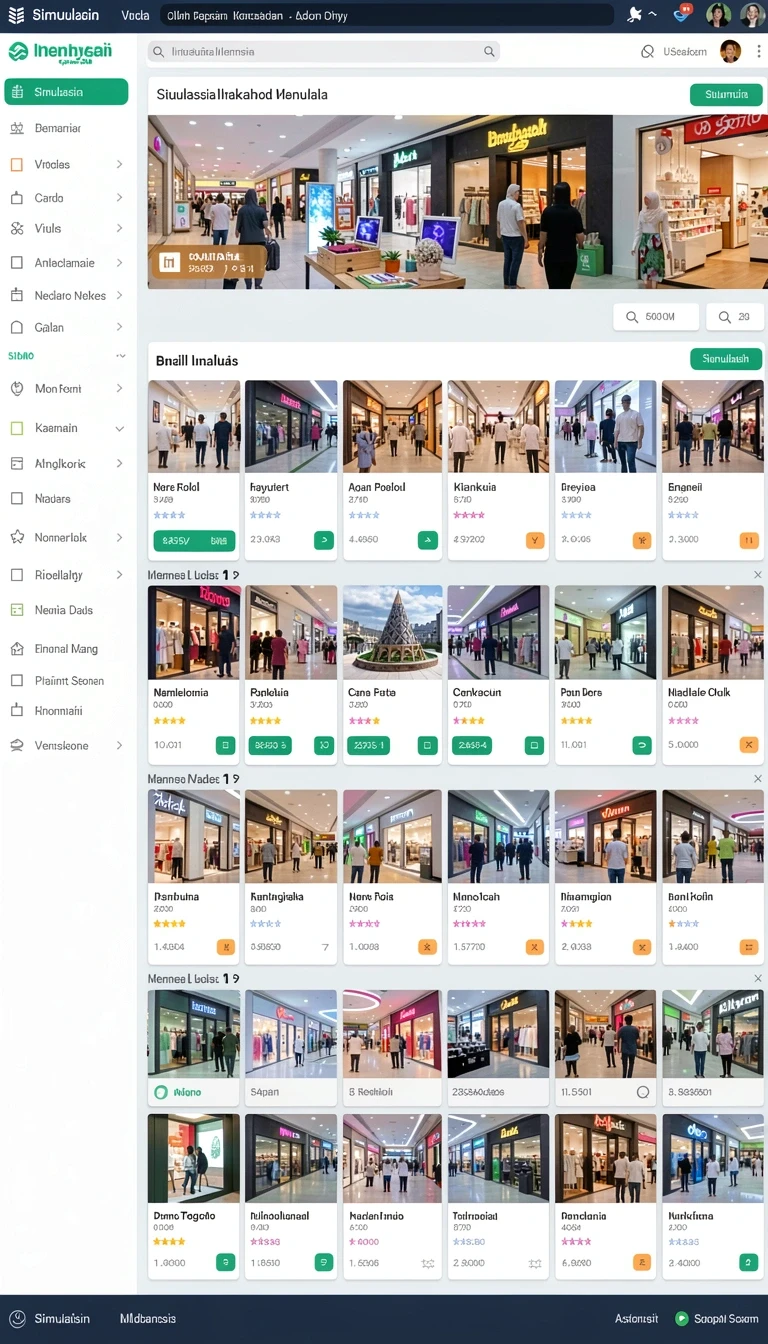Toggle the Plaimt Sconen checkbox
This screenshot has height=1344, width=768.
coord(16,680)
